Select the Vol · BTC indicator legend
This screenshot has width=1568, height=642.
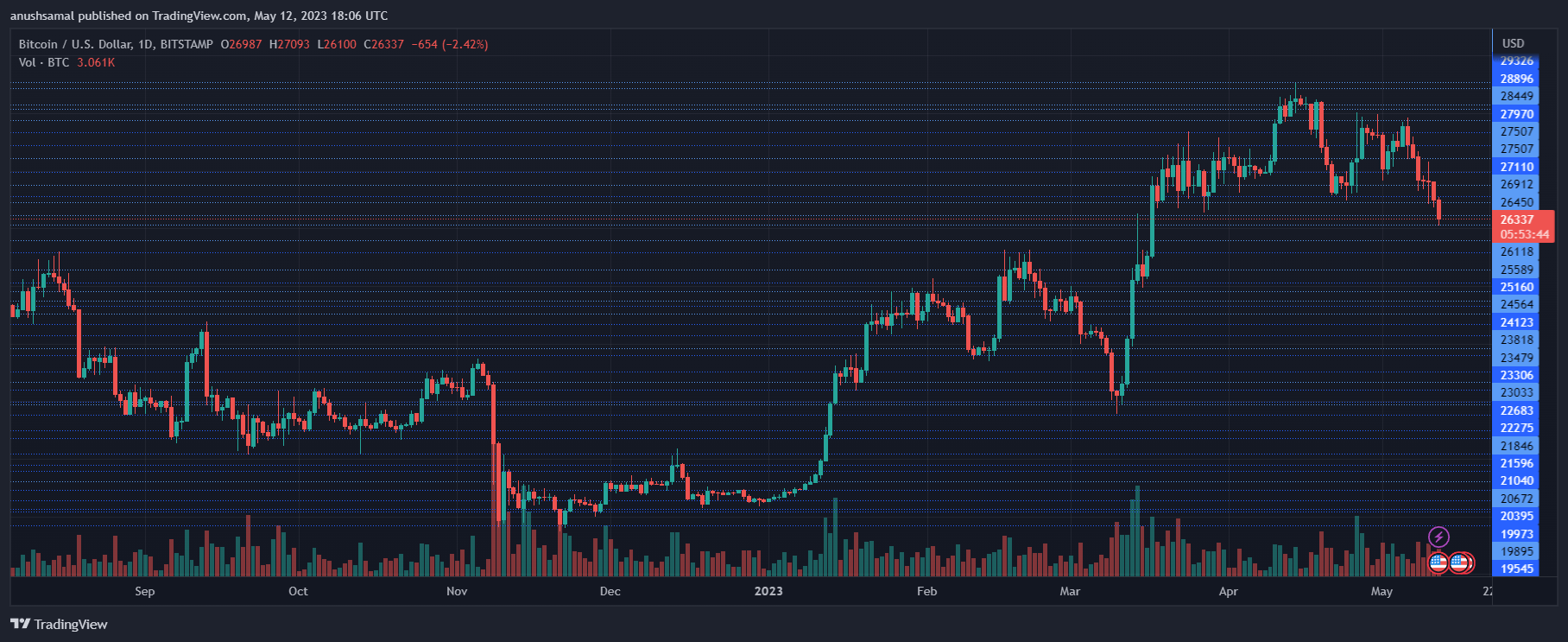pos(44,62)
